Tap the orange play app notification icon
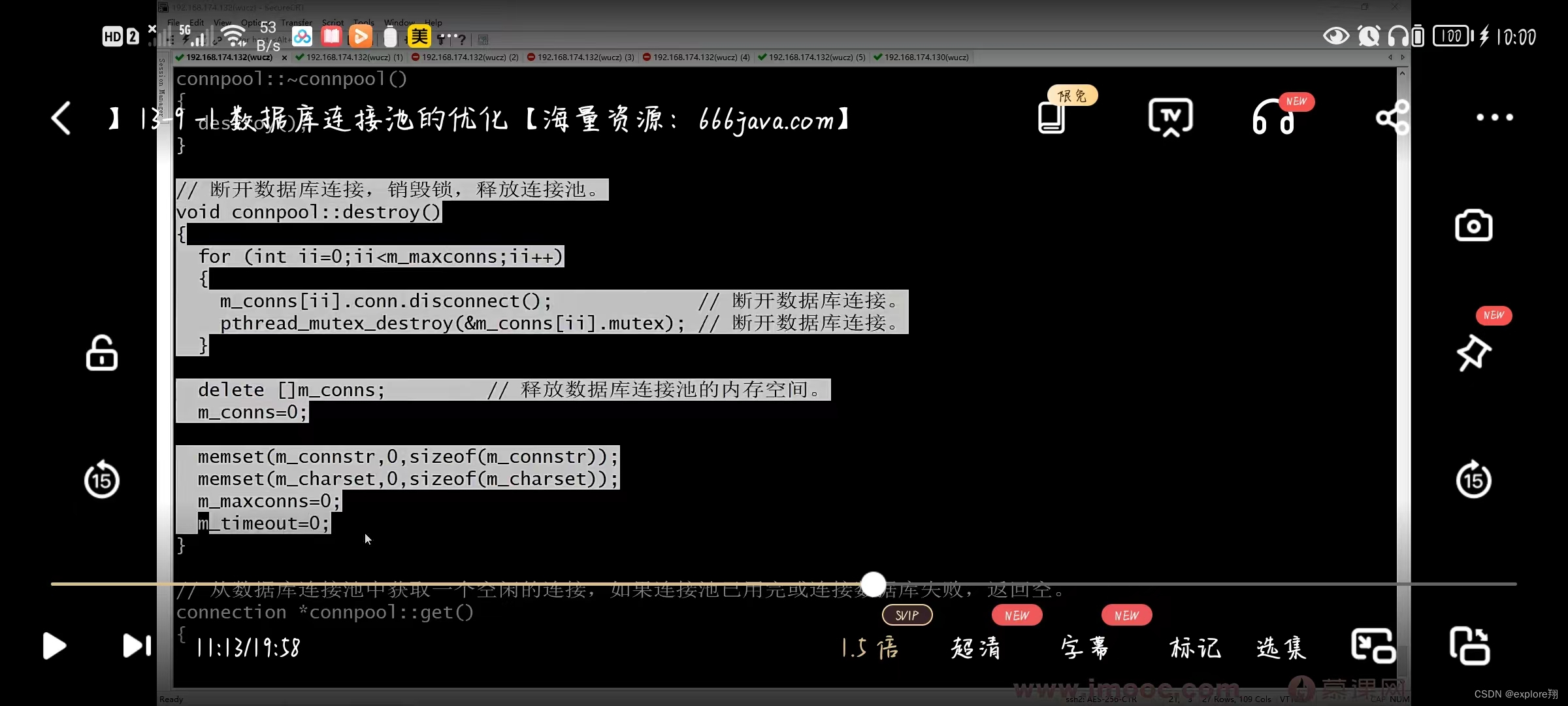 361,37
